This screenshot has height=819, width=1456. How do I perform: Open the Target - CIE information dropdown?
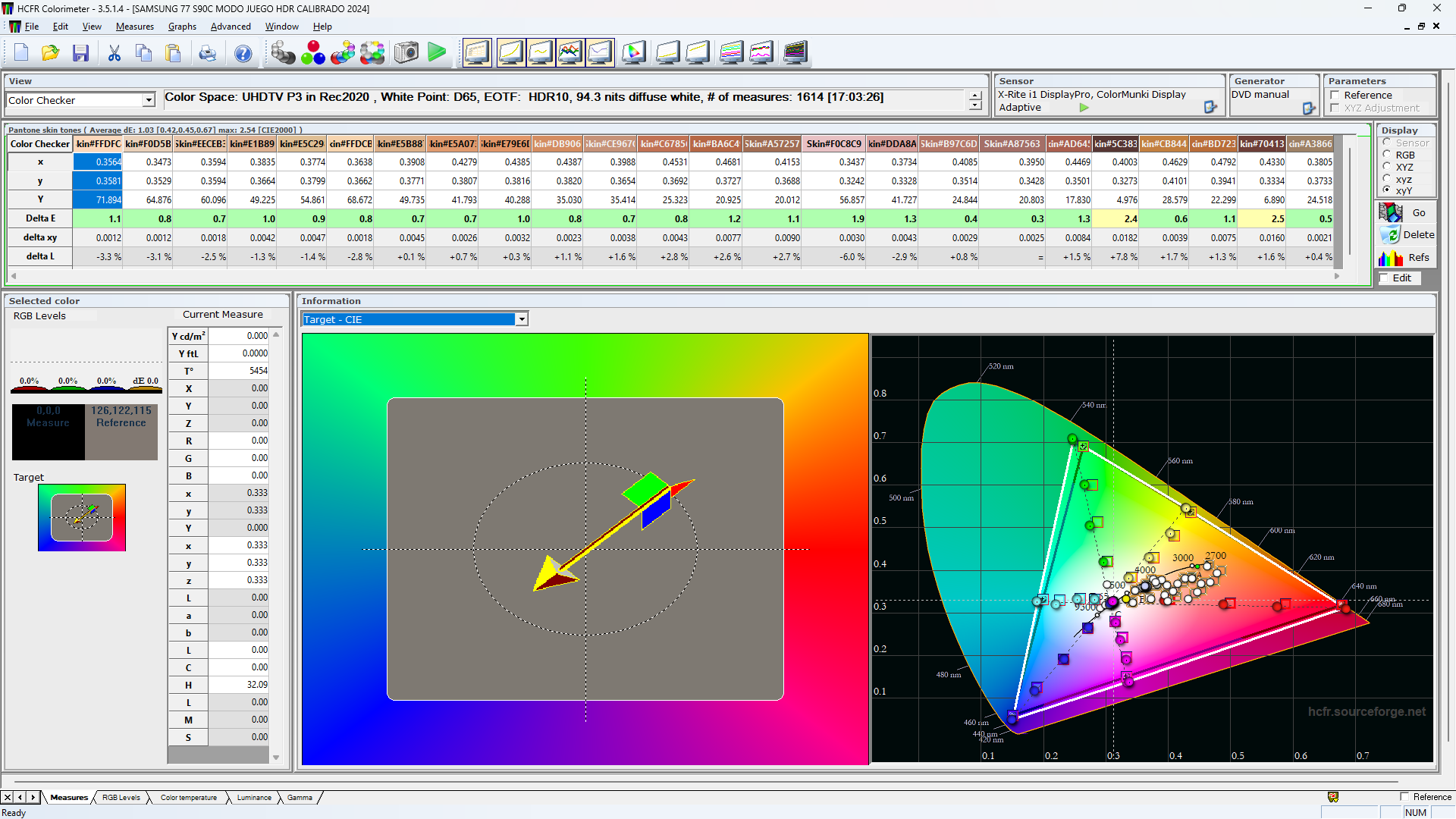point(522,319)
